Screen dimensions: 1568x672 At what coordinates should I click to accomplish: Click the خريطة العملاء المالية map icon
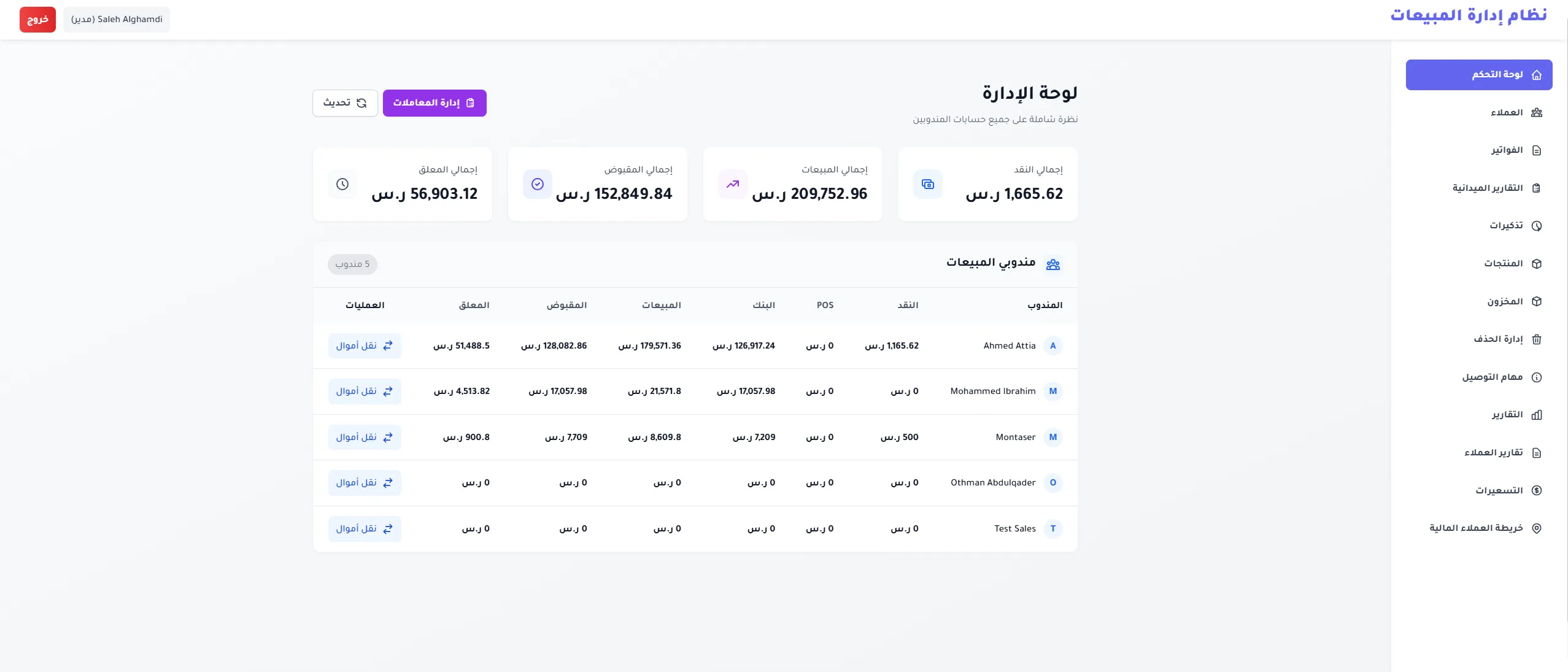[1537, 527]
